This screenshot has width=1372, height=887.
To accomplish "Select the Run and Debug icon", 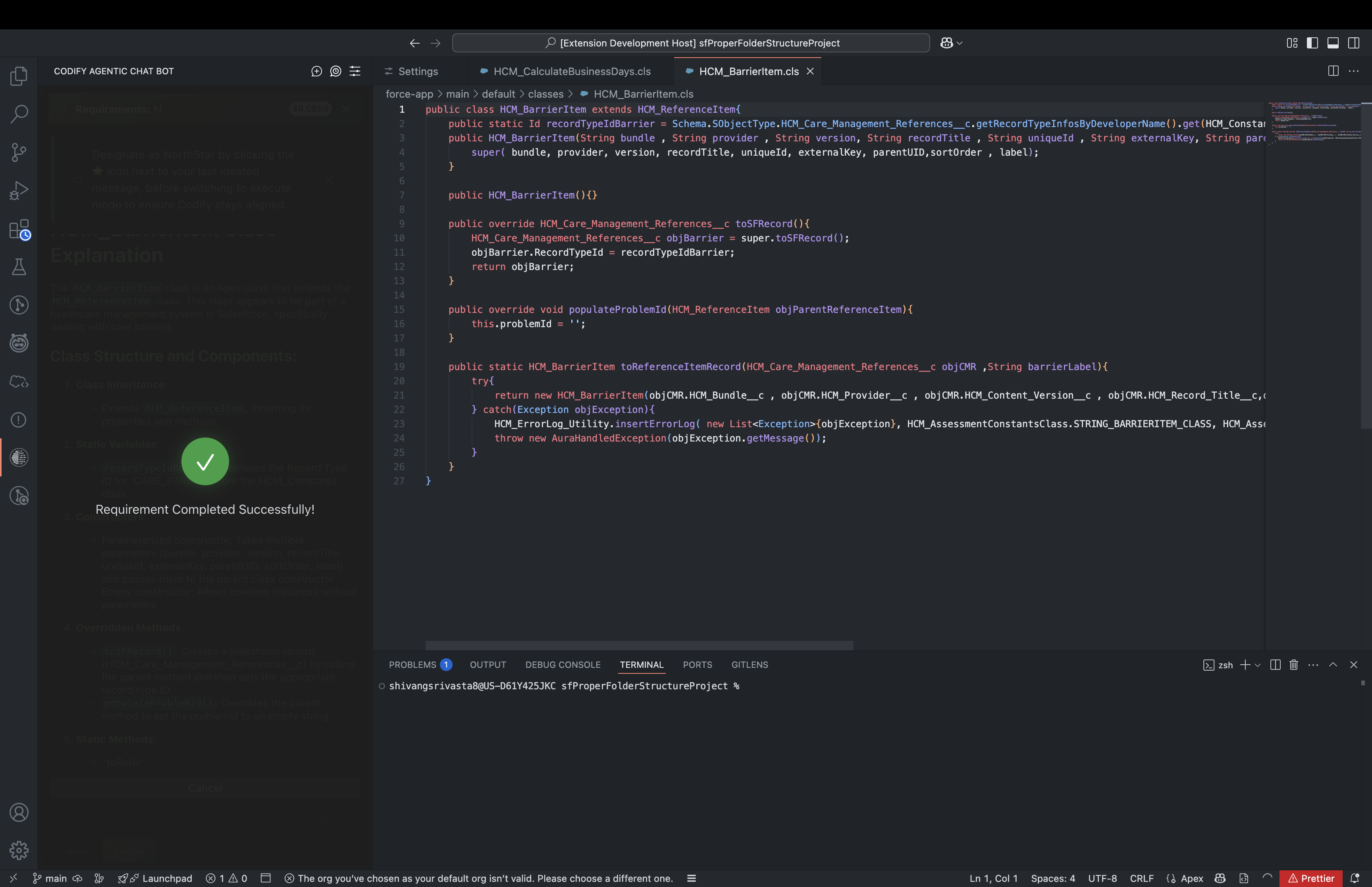I will tap(19, 190).
